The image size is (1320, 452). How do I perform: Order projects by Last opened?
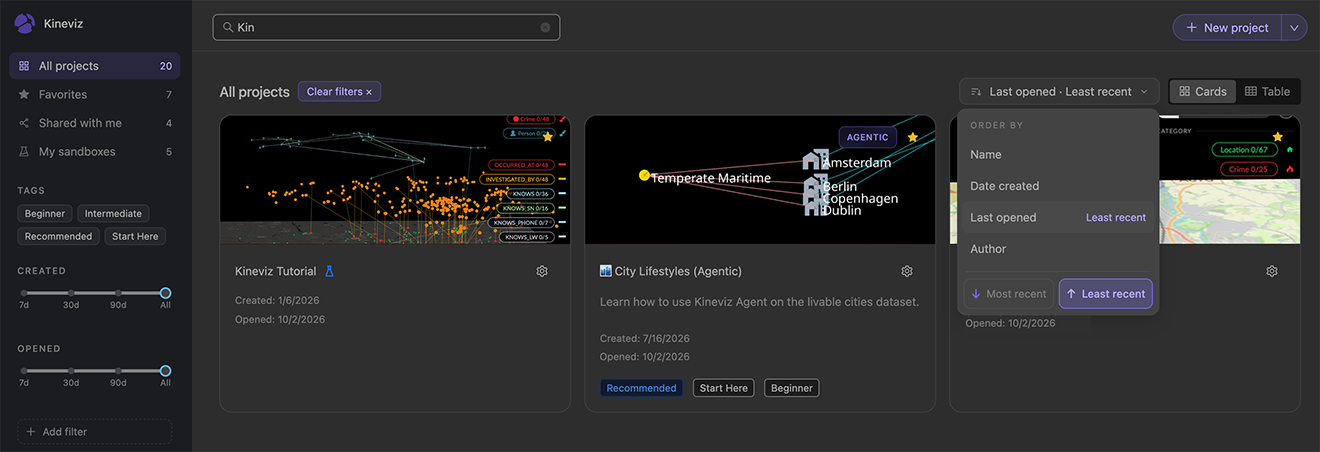(1058, 217)
